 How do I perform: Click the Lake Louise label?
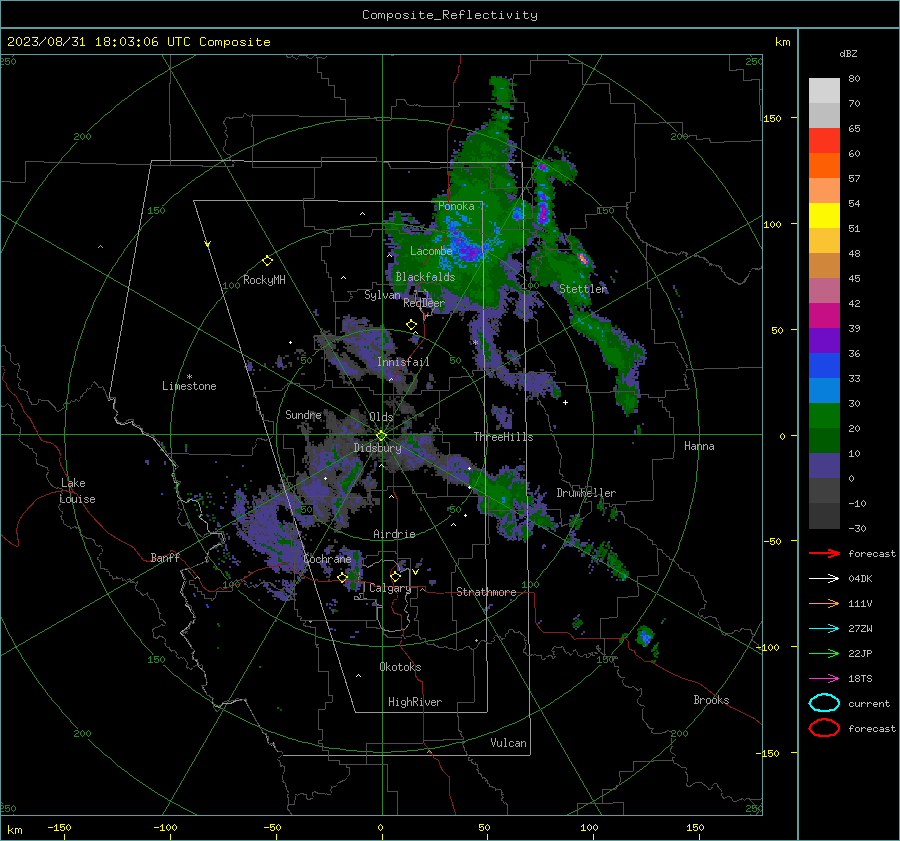78,491
